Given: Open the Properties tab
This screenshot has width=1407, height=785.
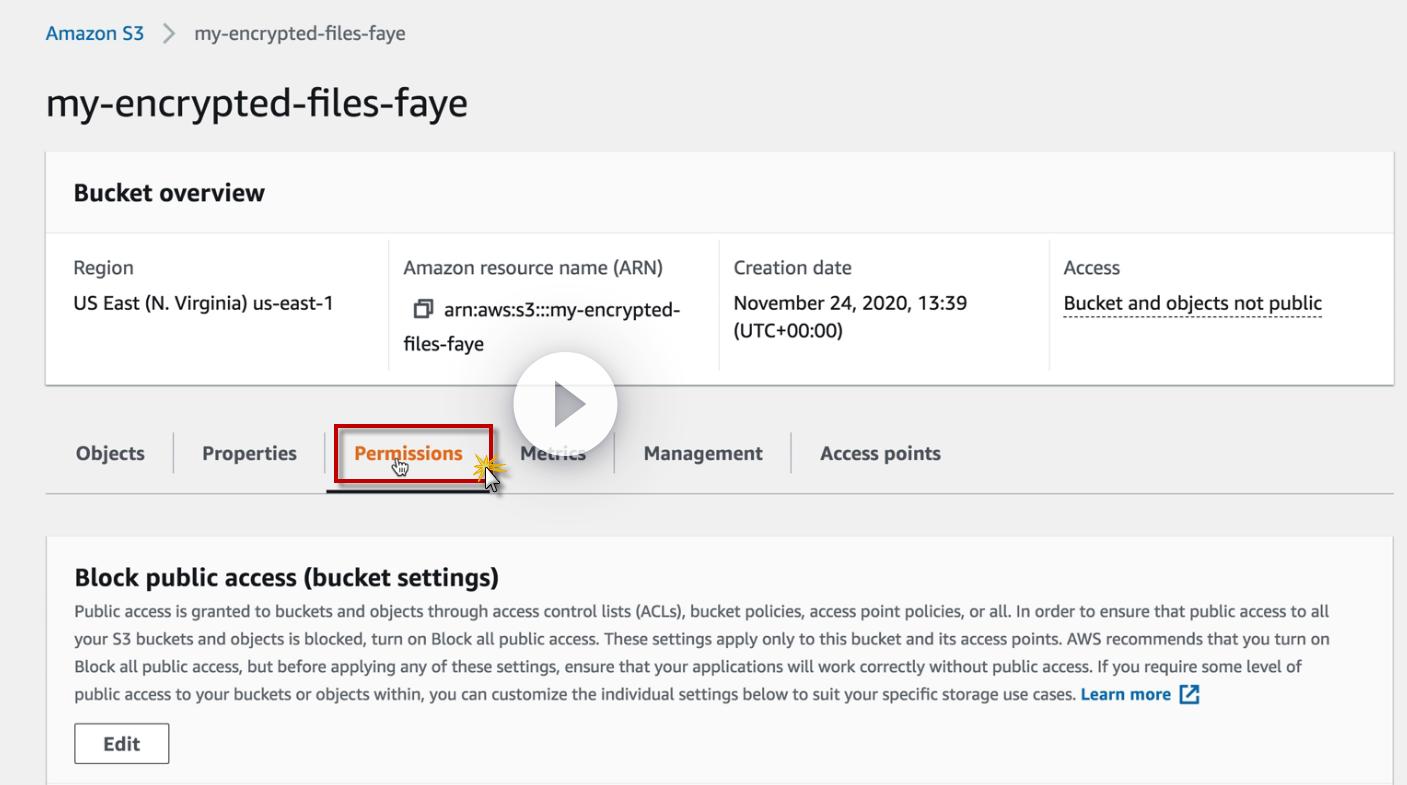Looking at the screenshot, I should 249,453.
